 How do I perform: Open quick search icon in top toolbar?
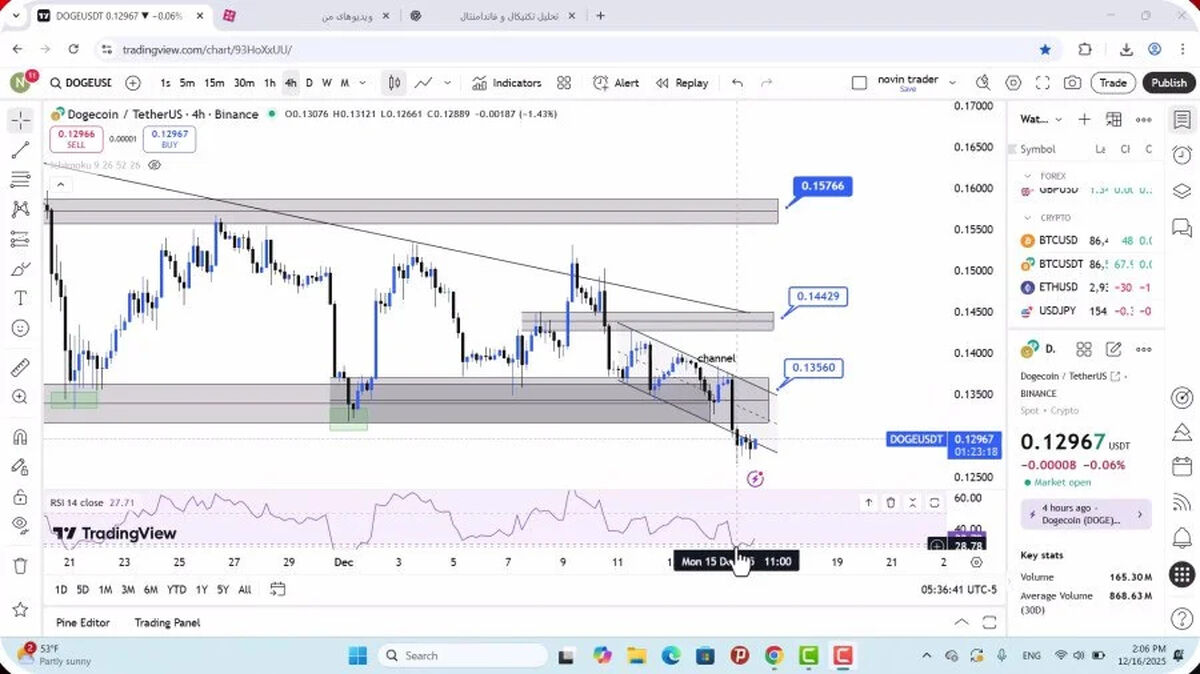983,83
